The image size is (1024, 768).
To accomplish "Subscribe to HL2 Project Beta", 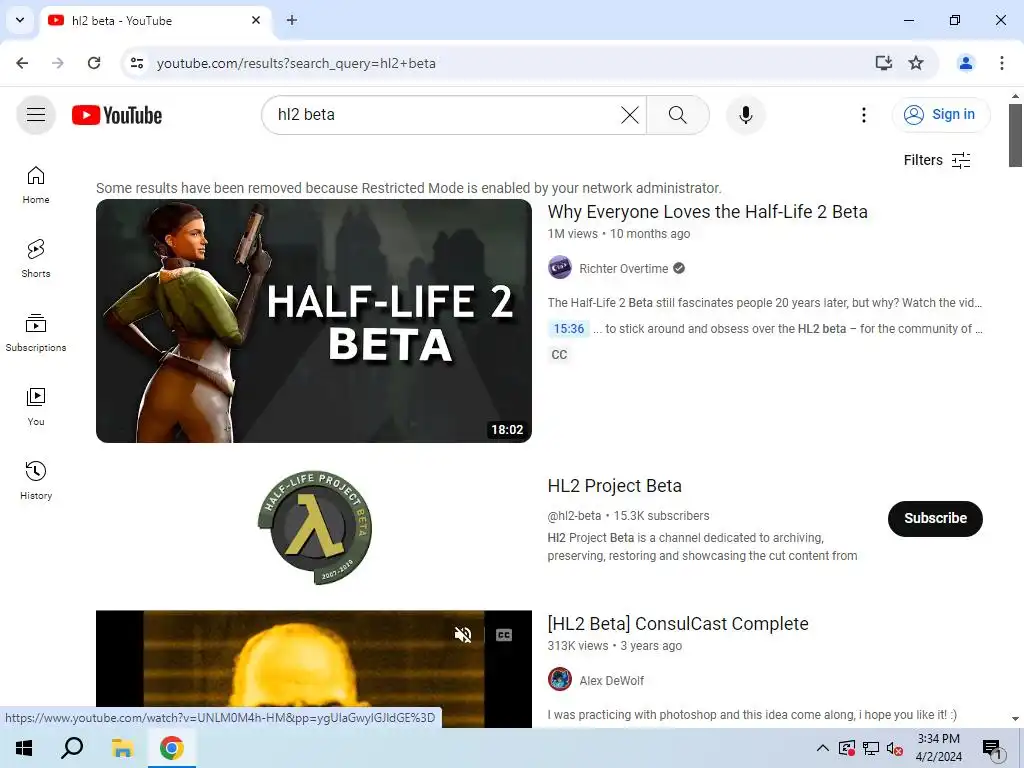I will pyautogui.click(x=935, y=519).
